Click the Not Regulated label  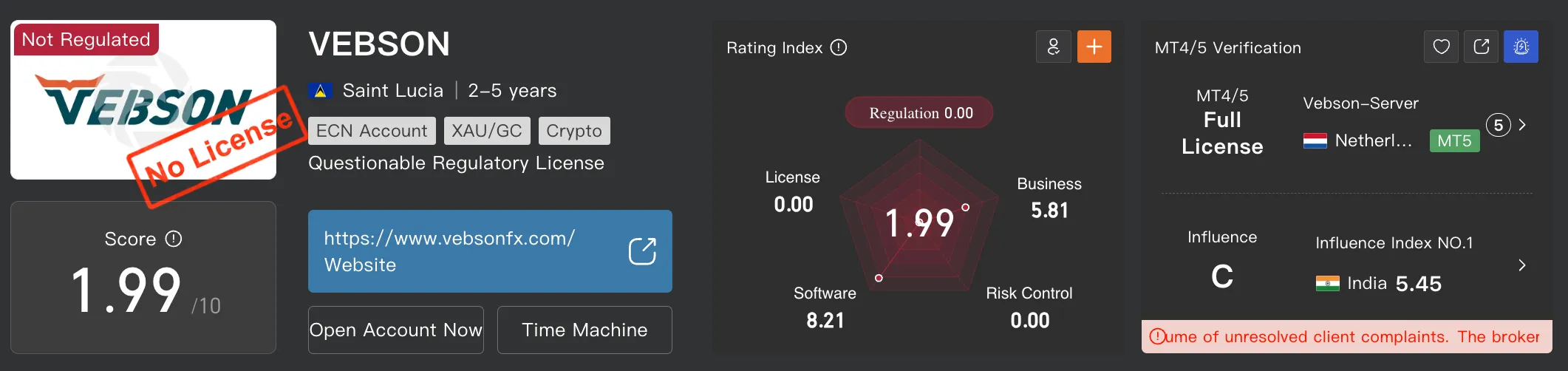pos(86,39)
